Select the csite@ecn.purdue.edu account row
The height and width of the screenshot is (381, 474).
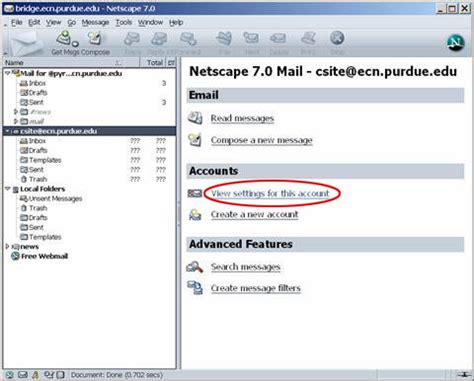[89, 131]
